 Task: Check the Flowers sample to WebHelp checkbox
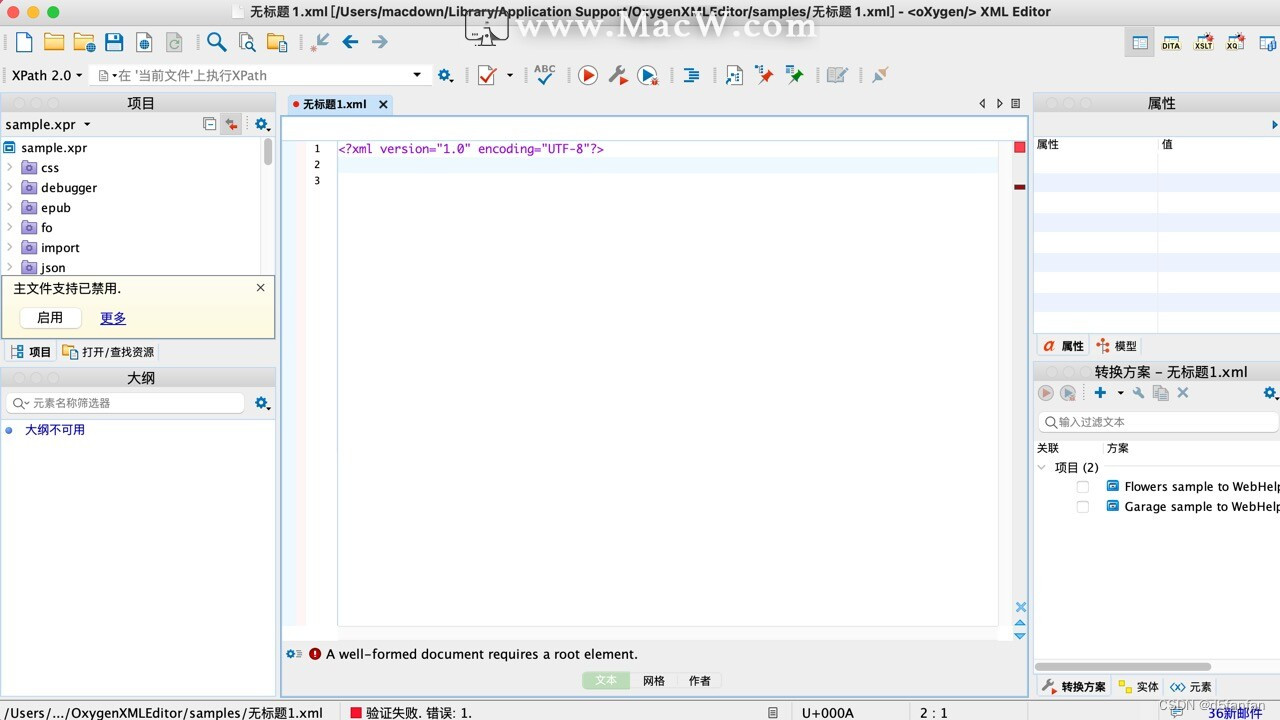point(1082,486)
